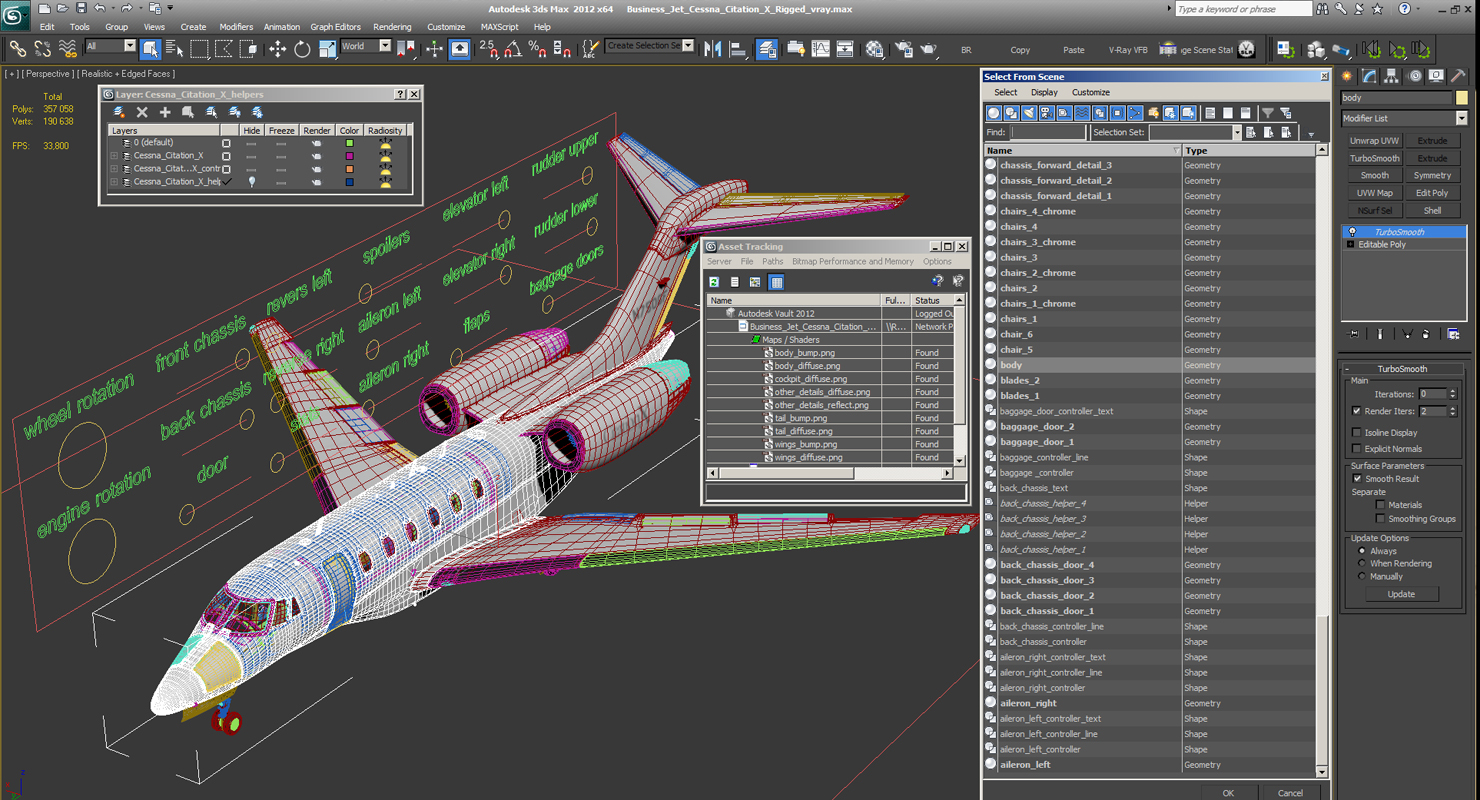Click the Render Production teapot icon
Image resolution: width=1480 pixels, height=800 pixels.
tap(929, 48)
